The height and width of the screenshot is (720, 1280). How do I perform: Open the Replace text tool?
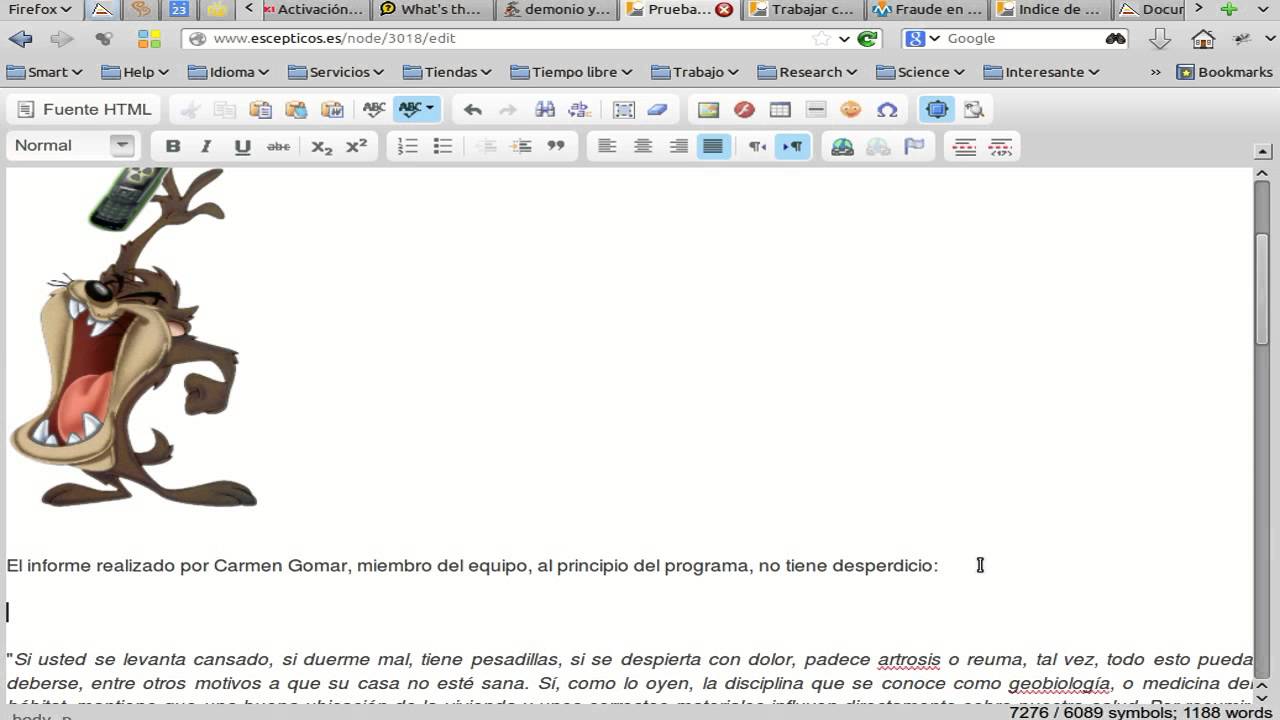579,109
